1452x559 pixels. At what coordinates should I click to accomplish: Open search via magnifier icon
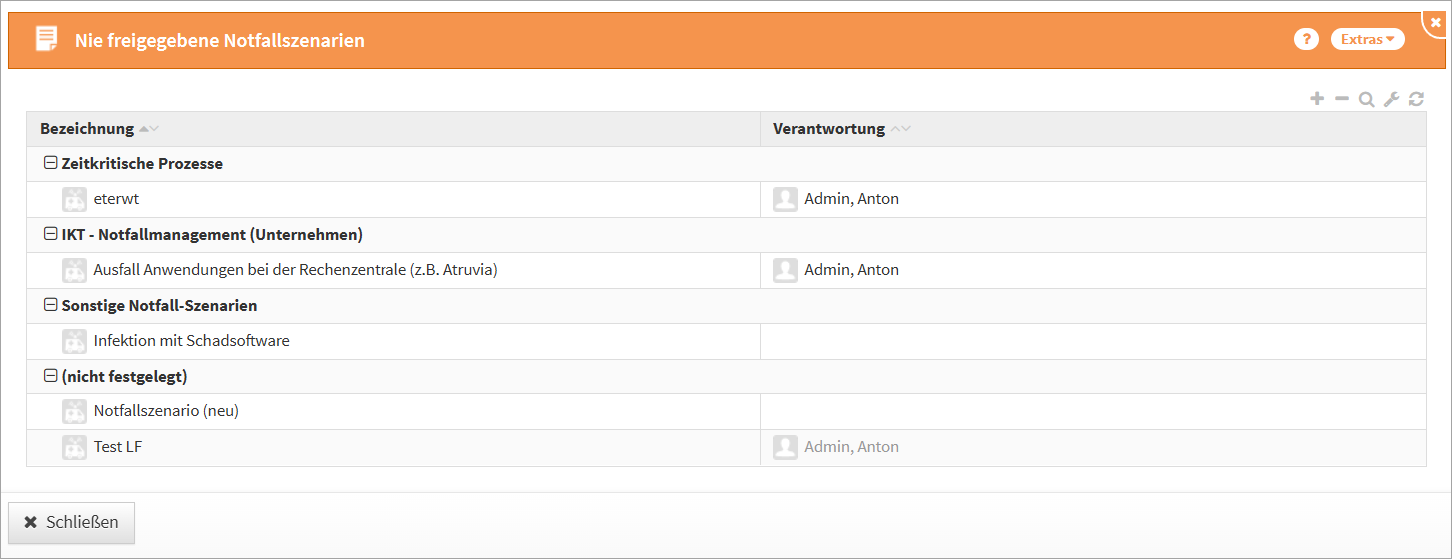click(1366, 99)
